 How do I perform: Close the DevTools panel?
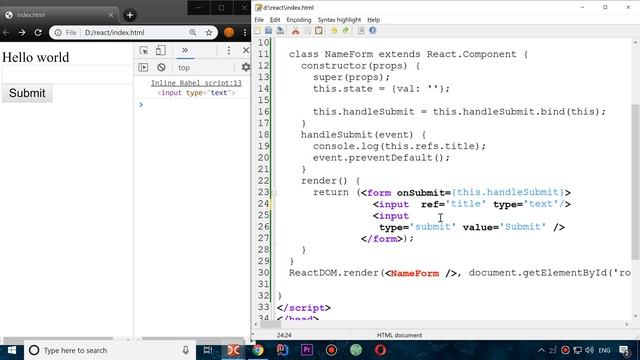tap(246, 50)
